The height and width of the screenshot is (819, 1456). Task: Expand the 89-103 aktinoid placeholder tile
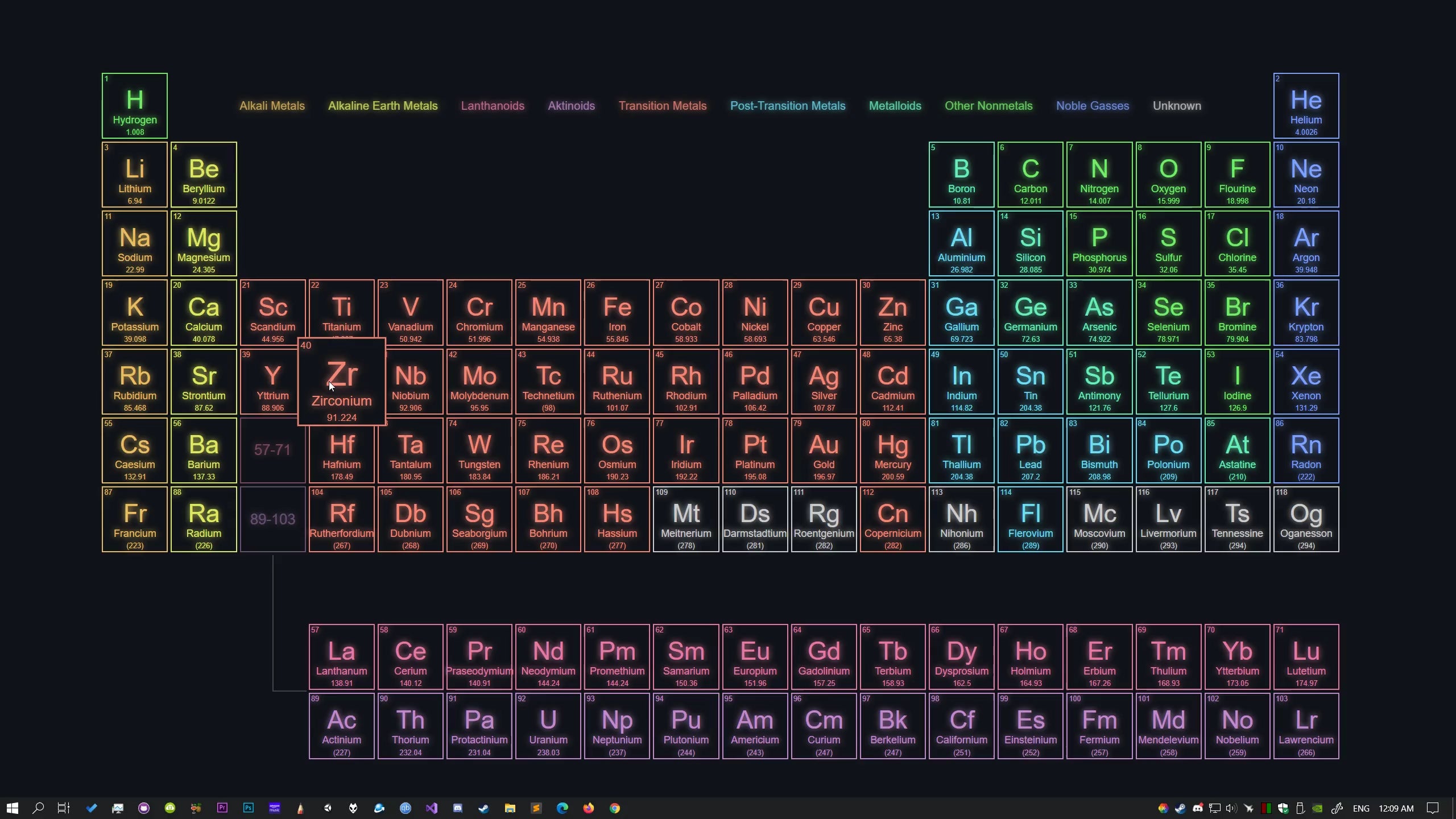(271, 519)
